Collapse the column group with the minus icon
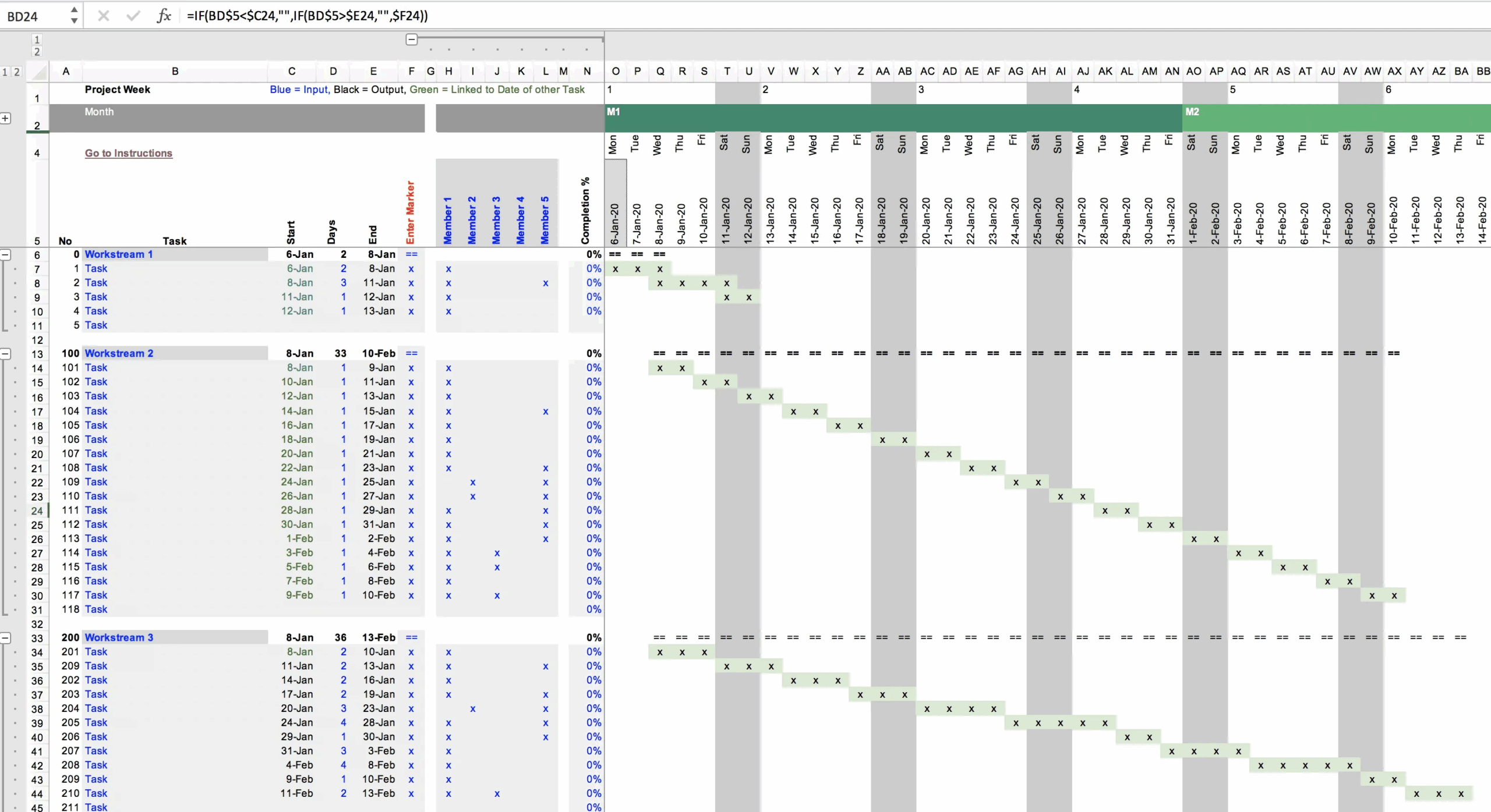 (x=412, y=39)
